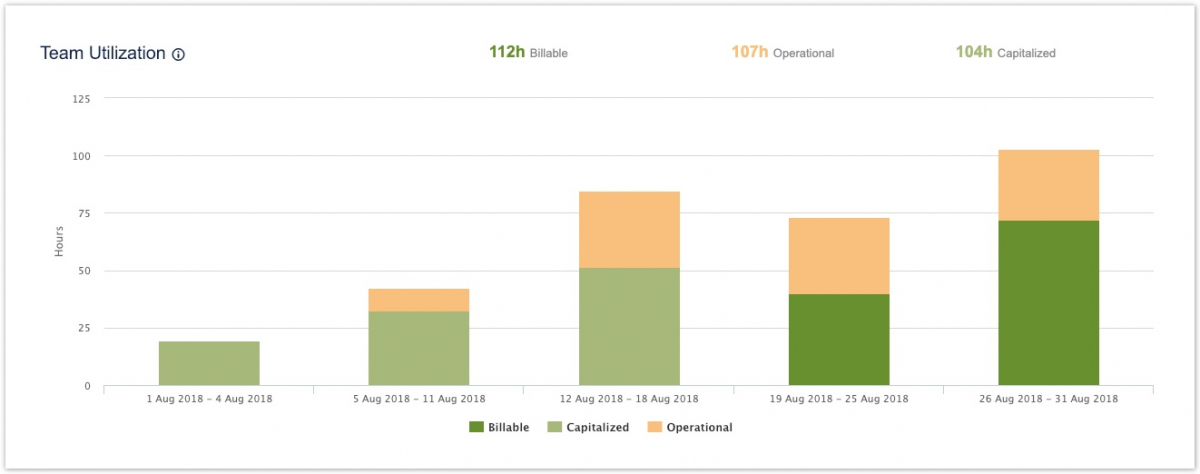1200x474 pixels.
Task: Select the 107h Operational summary total
Action: click(x=782, y=52)
